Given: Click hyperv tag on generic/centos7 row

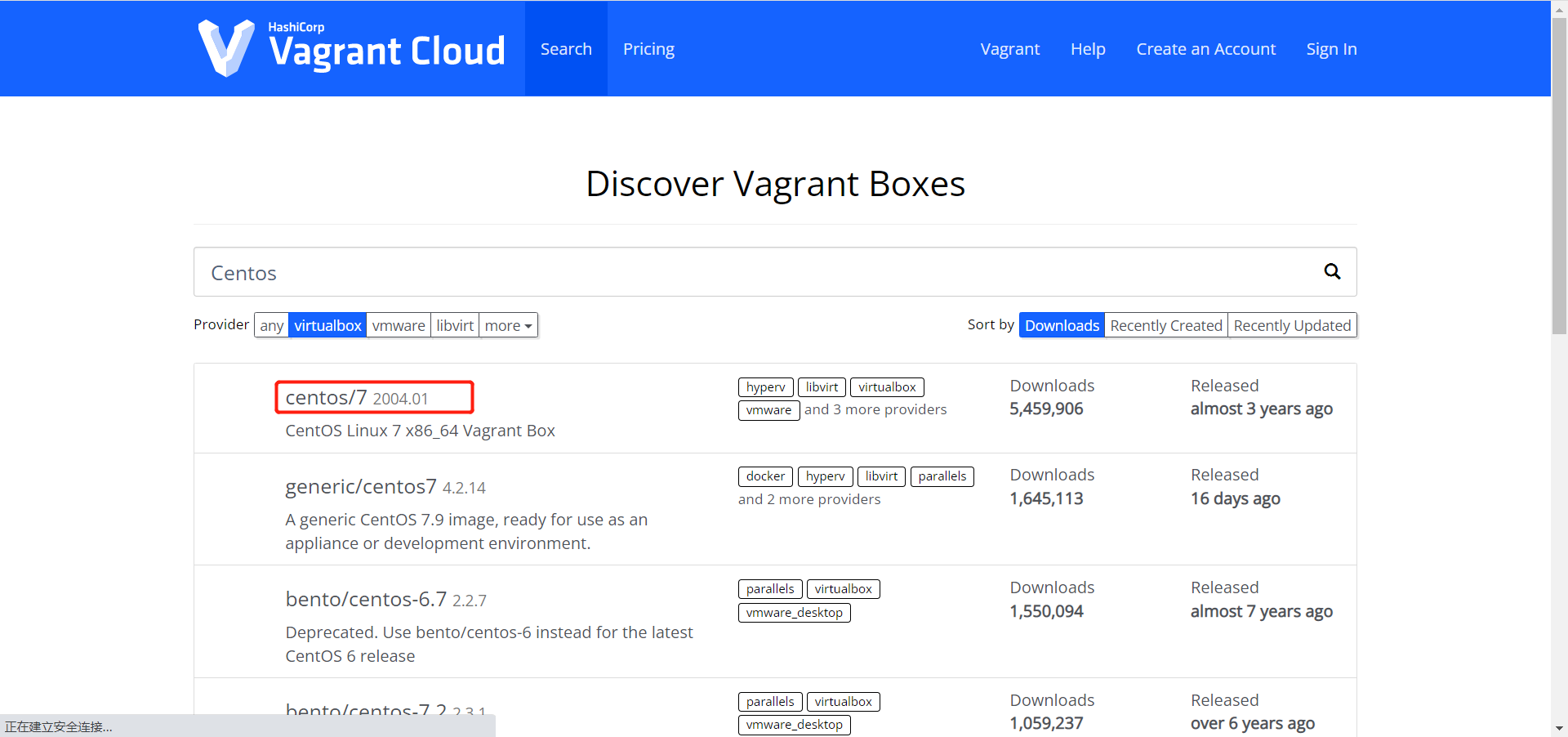Looking at the screenshot, I should tap(826, 476).
